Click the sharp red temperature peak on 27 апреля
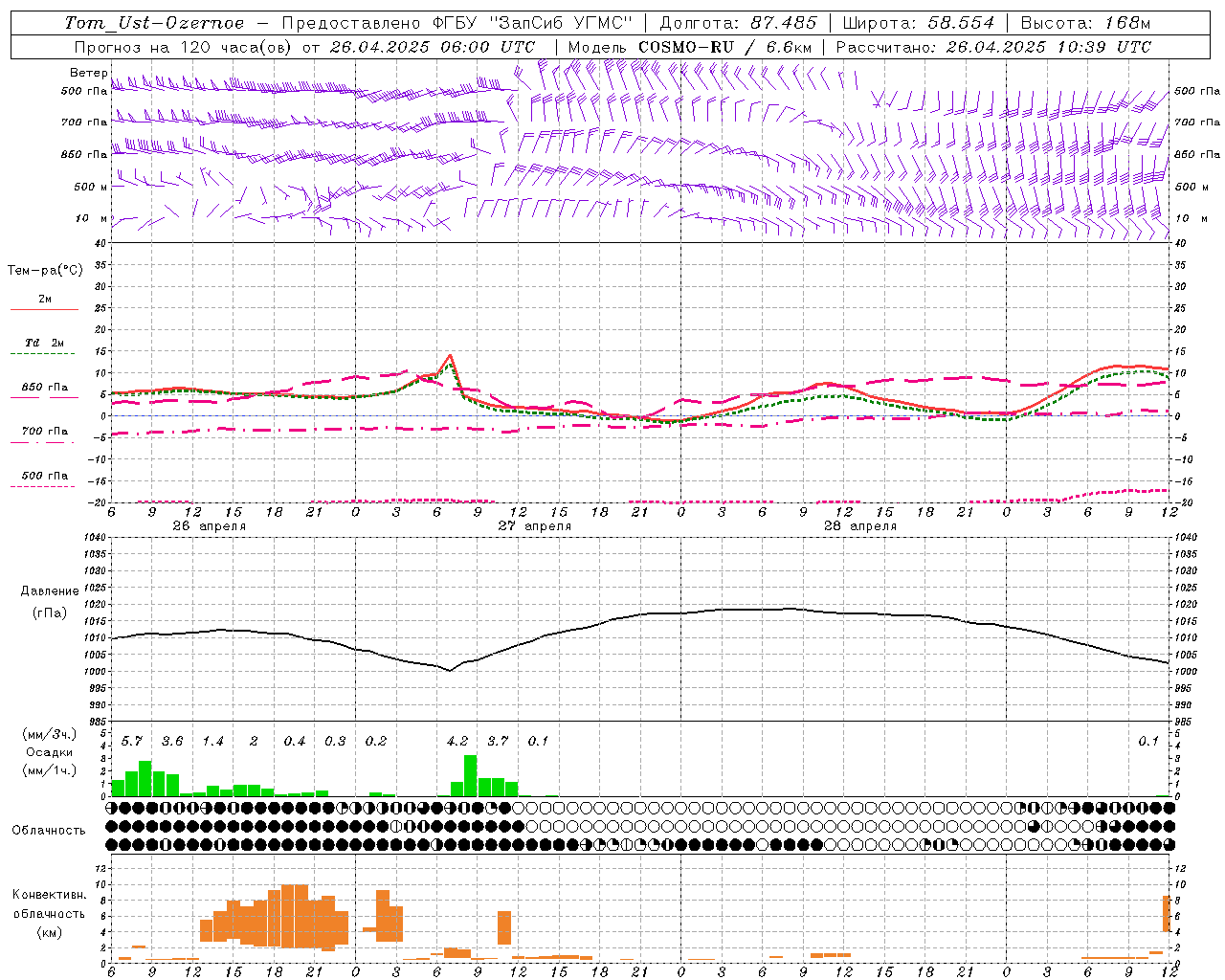Screen dimensions: 1225x980 pyautogui.click(x=450, y=356)
